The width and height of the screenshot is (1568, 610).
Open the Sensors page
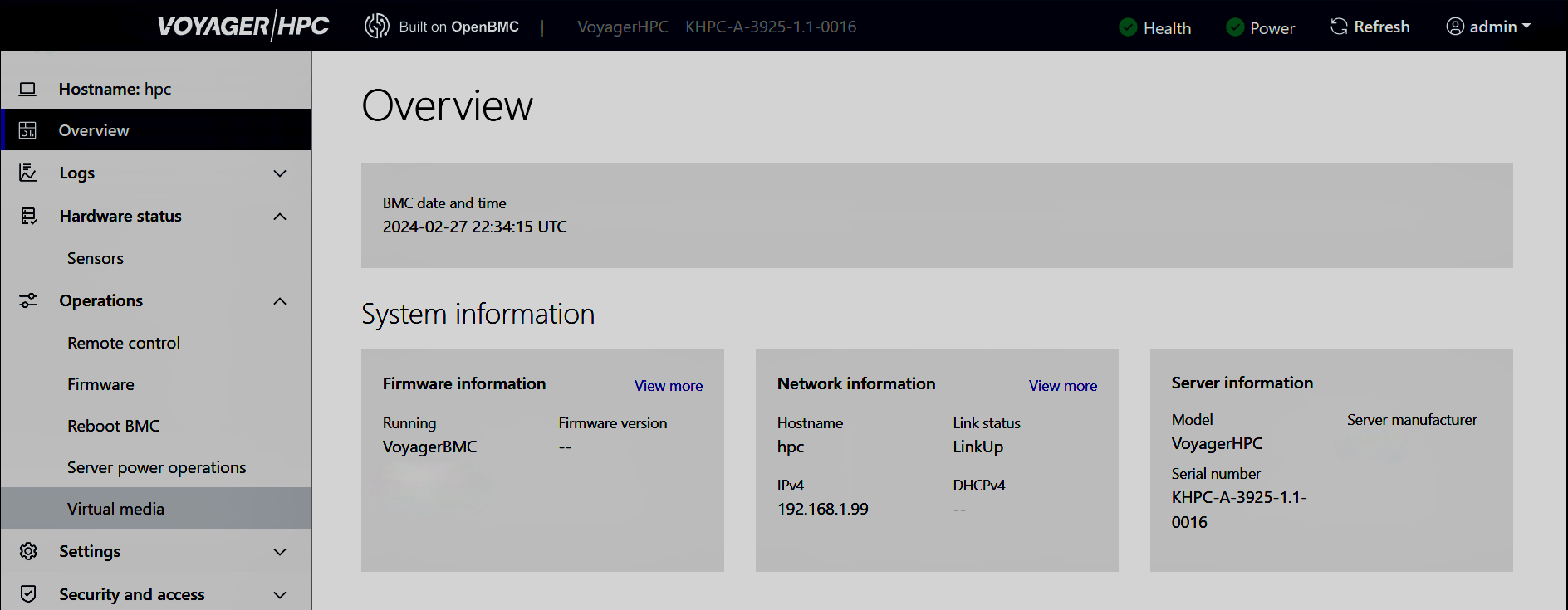(x=96, y=258)
